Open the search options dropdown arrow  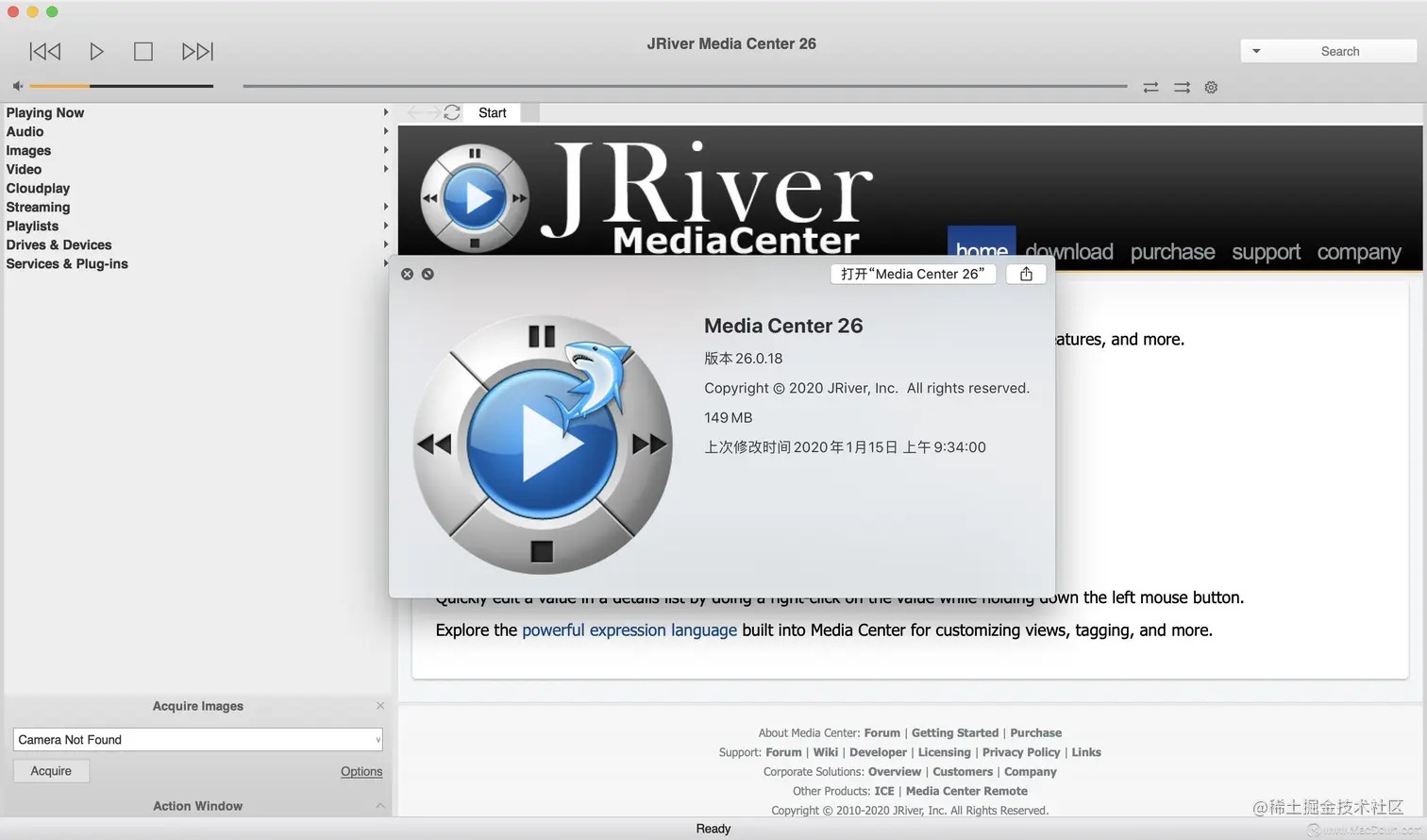point(1256,51)
